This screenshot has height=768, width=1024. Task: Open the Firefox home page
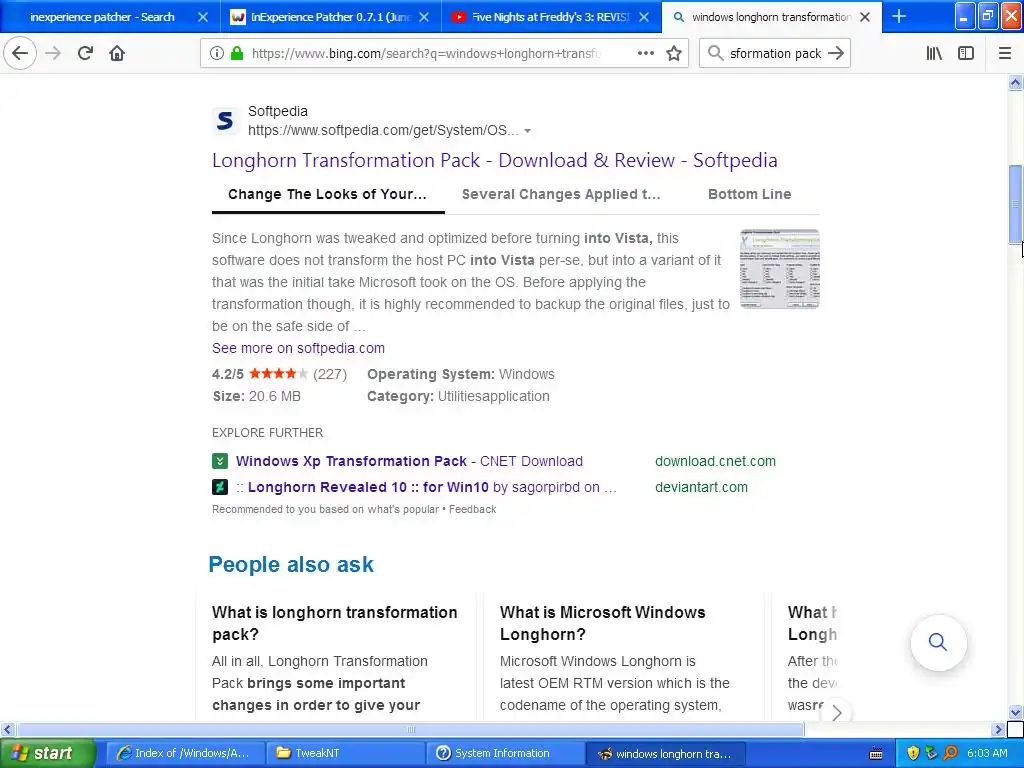[x=117, y=53]
